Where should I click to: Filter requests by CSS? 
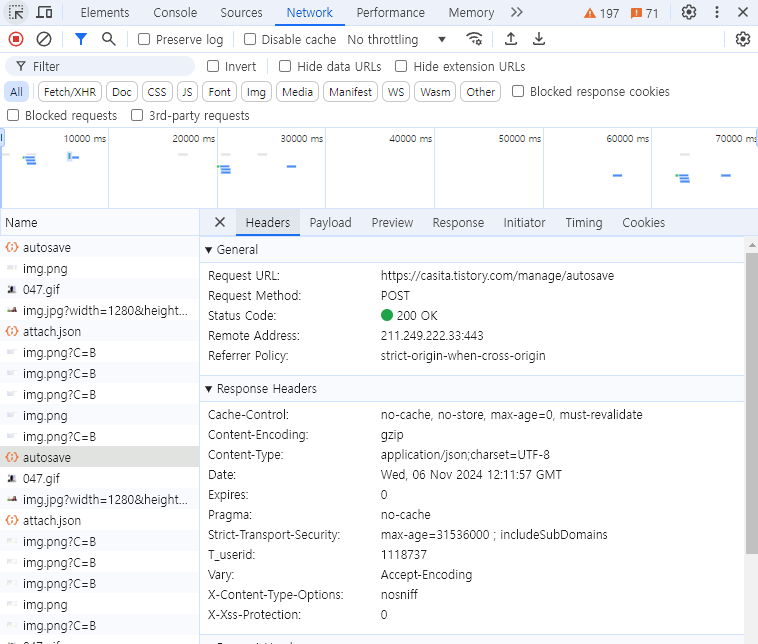point(157,92)
